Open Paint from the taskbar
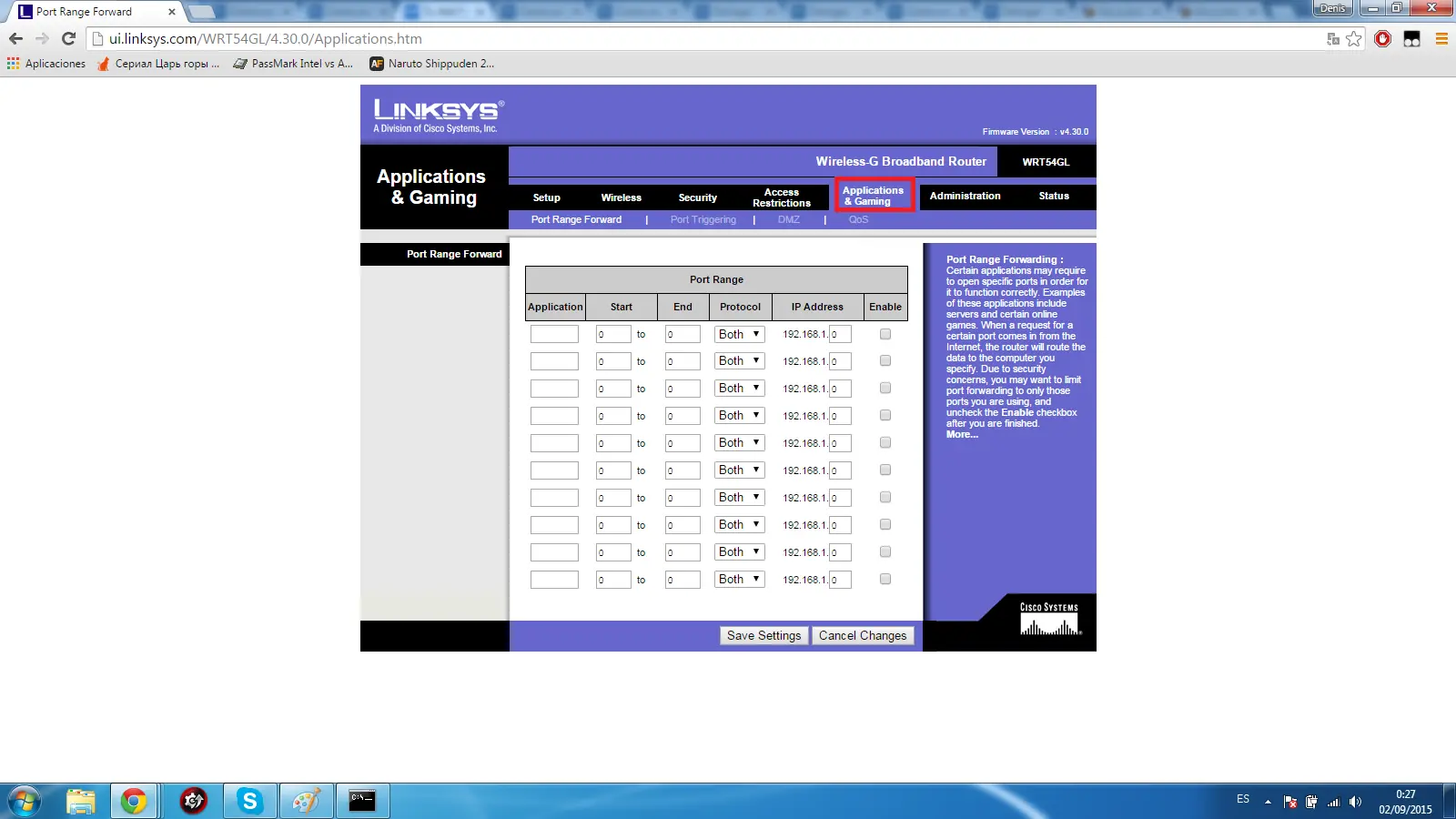This screenshot has width=1456, height=819. click(306, 802)
